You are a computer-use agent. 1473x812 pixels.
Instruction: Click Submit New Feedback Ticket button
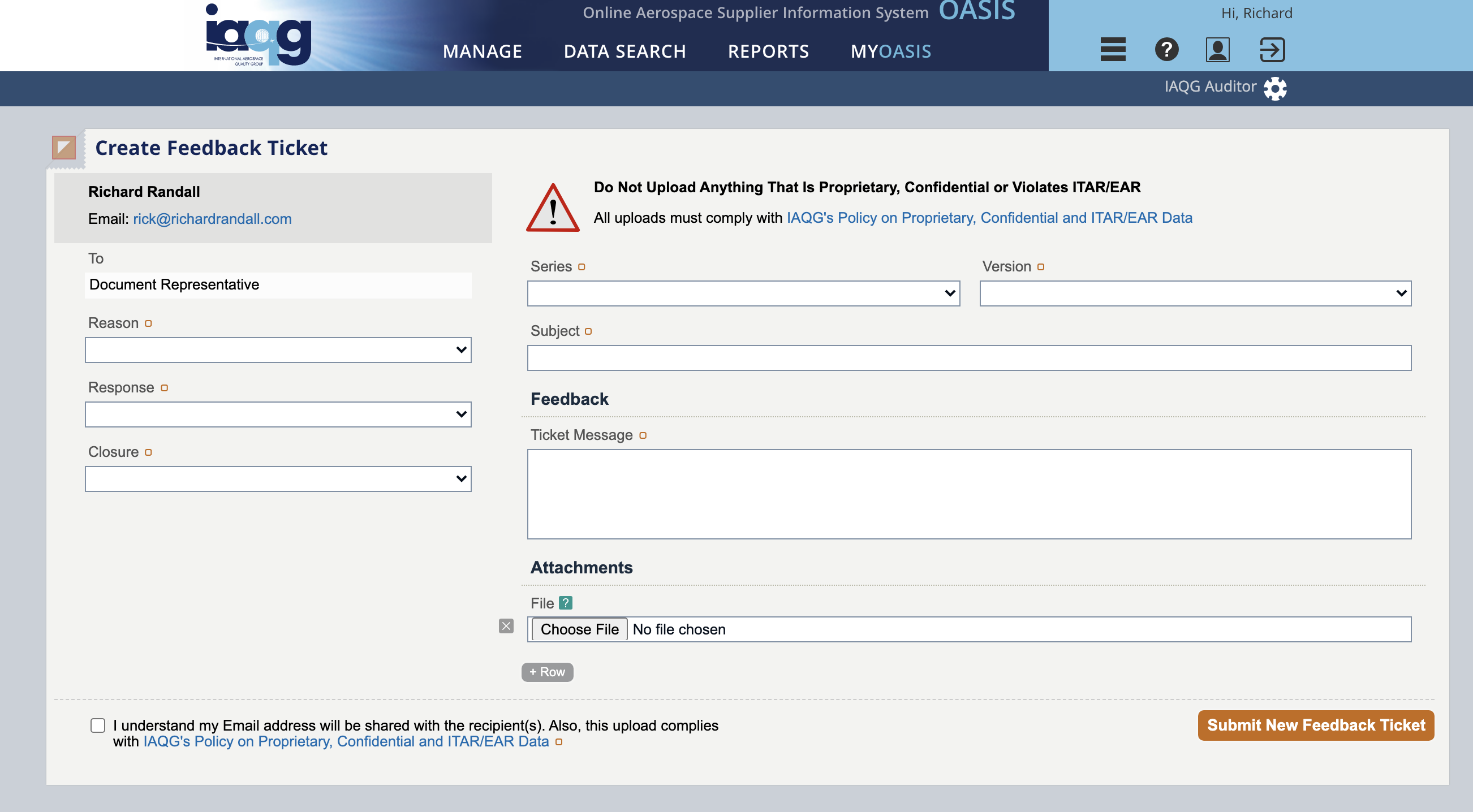pyautogui.click(x=1316, y=725)
